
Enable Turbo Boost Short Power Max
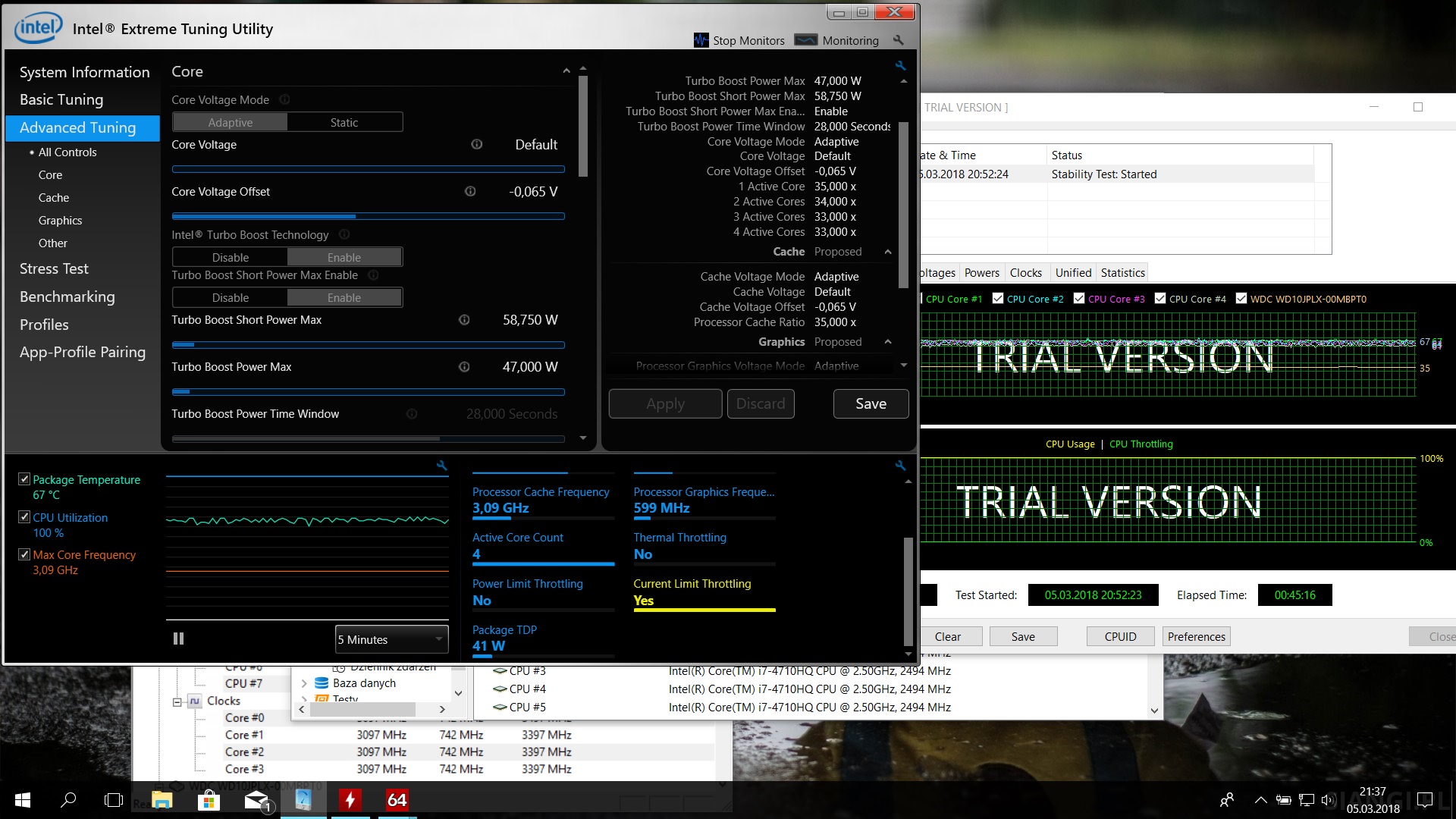pos(344,297)
